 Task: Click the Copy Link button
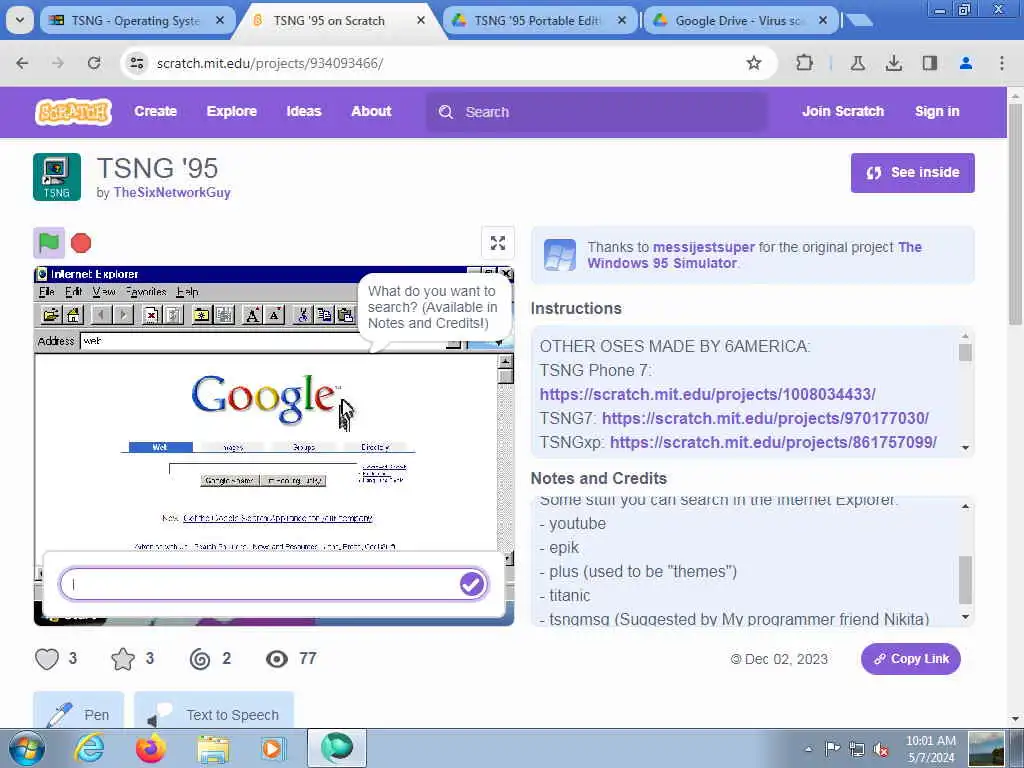click(x=910, y=659)
